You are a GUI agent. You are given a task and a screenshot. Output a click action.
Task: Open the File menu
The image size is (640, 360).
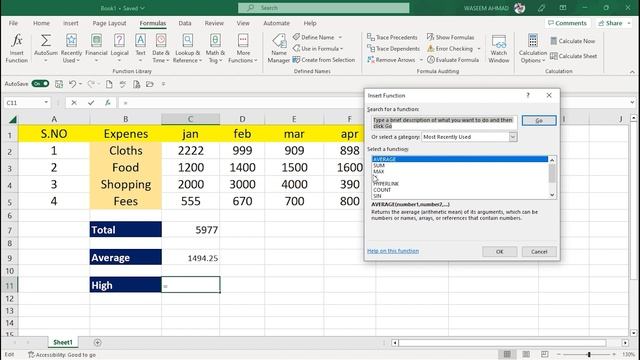click(13, 23)
